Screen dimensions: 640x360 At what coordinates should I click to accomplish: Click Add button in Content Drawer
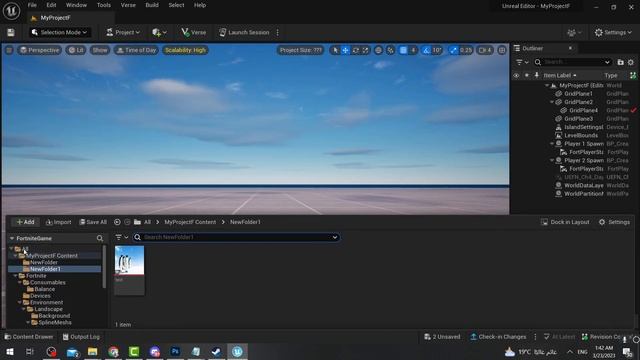25,222
